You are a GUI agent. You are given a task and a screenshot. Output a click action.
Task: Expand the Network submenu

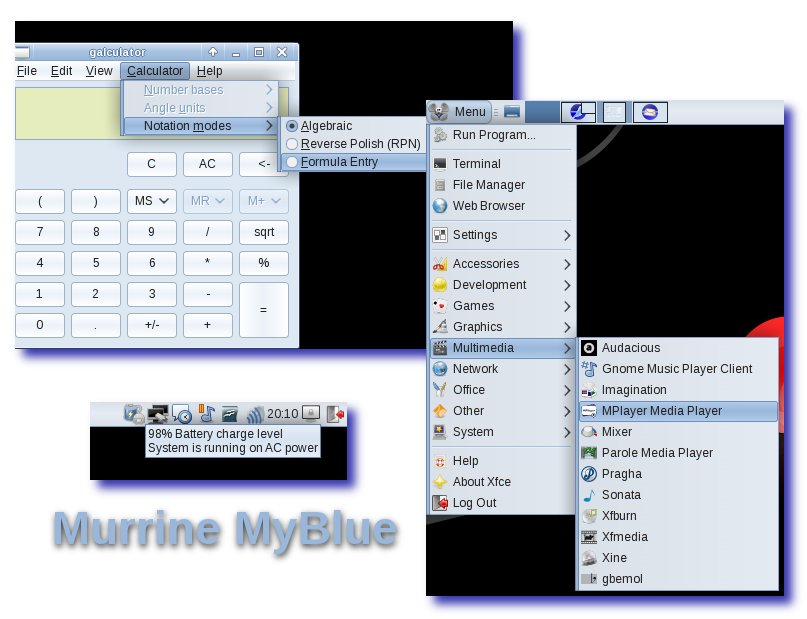[x=502, y=369]
